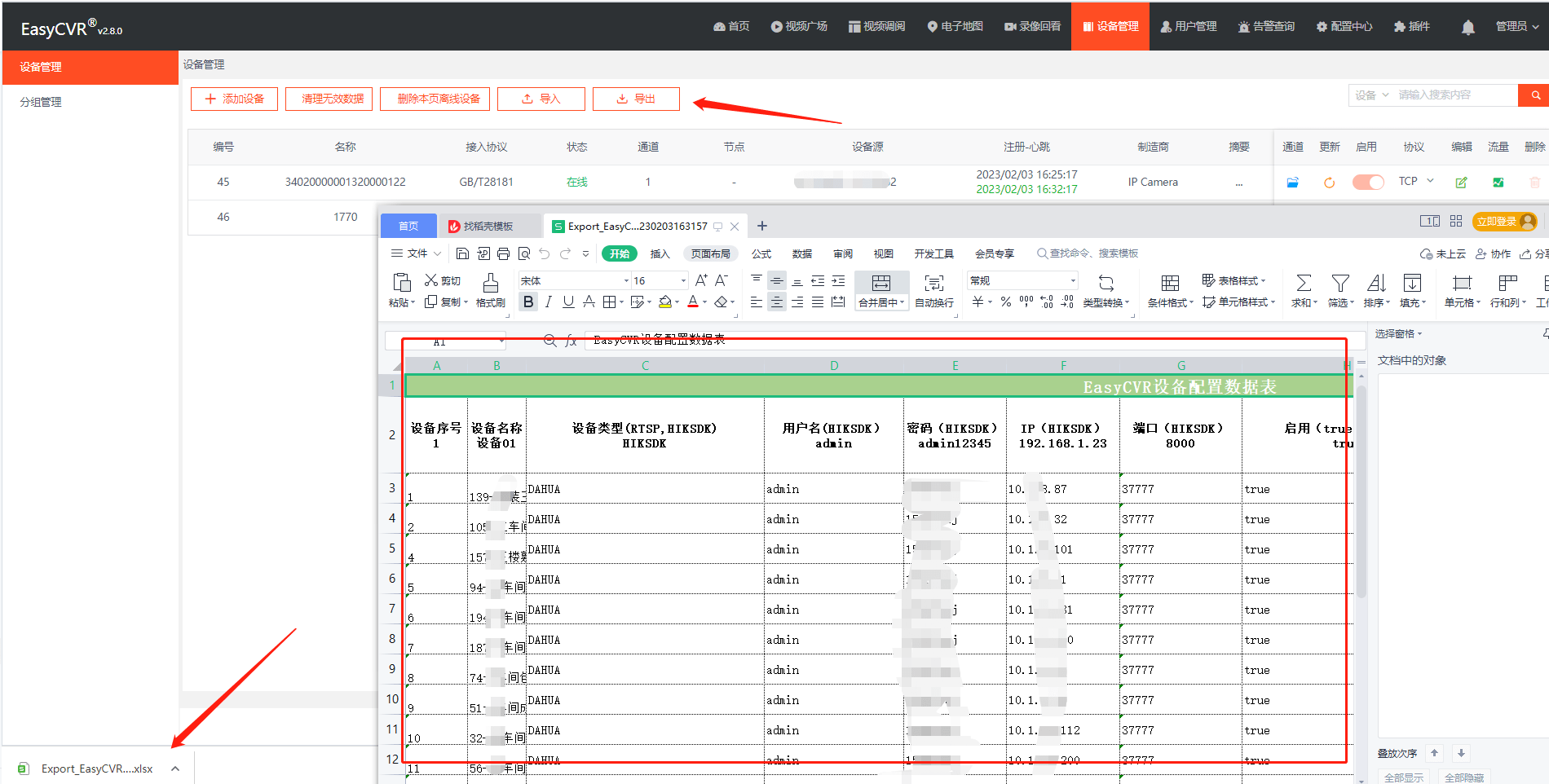Click the 立即登录 login button in WPS

[1505, 222]
